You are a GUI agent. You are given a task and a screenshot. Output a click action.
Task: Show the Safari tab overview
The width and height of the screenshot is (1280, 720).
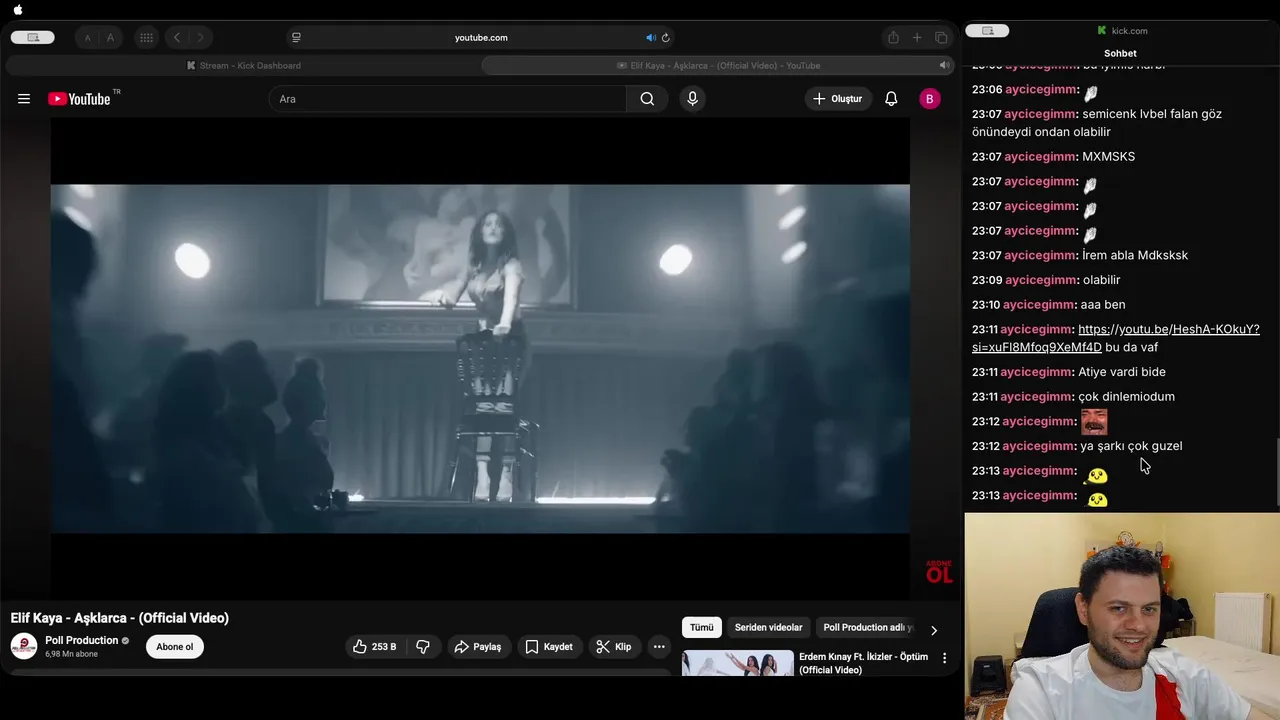click(941, 38)
